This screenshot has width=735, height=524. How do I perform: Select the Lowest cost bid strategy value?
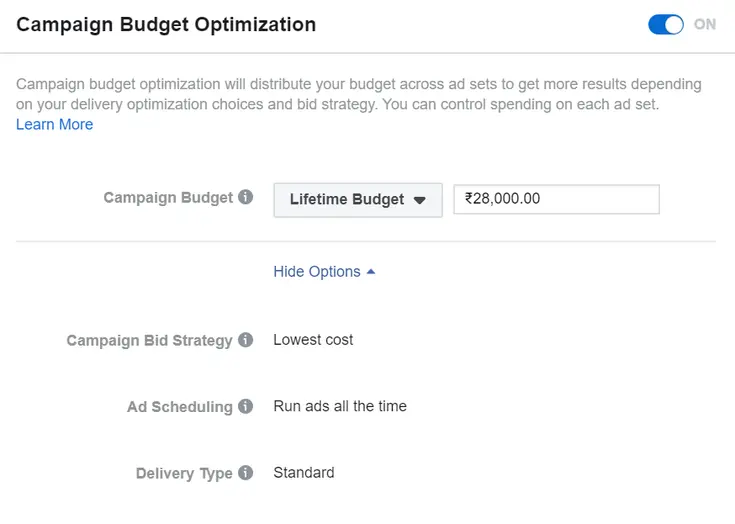[313, 340]
